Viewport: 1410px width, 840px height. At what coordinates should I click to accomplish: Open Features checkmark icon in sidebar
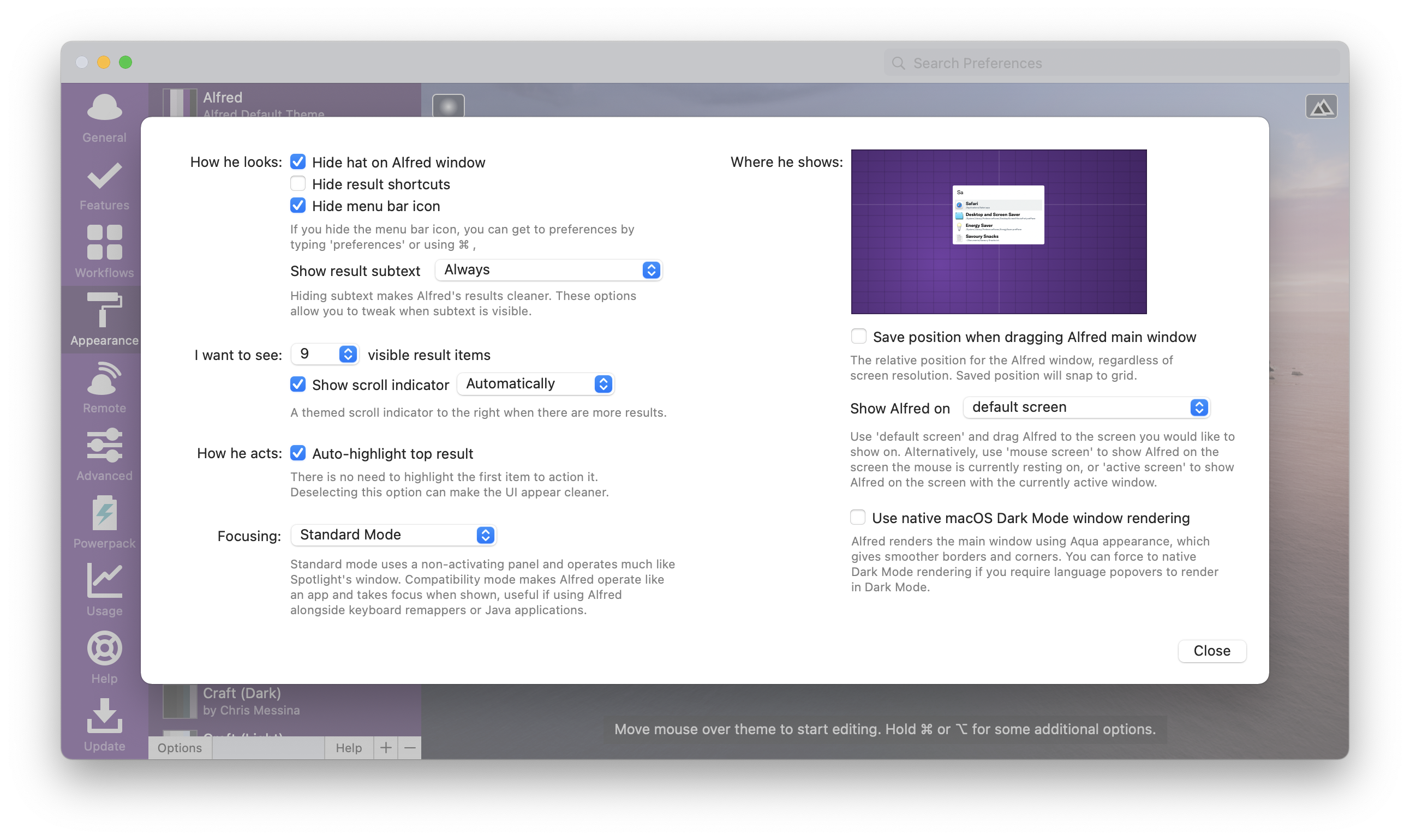pos(104,176)
